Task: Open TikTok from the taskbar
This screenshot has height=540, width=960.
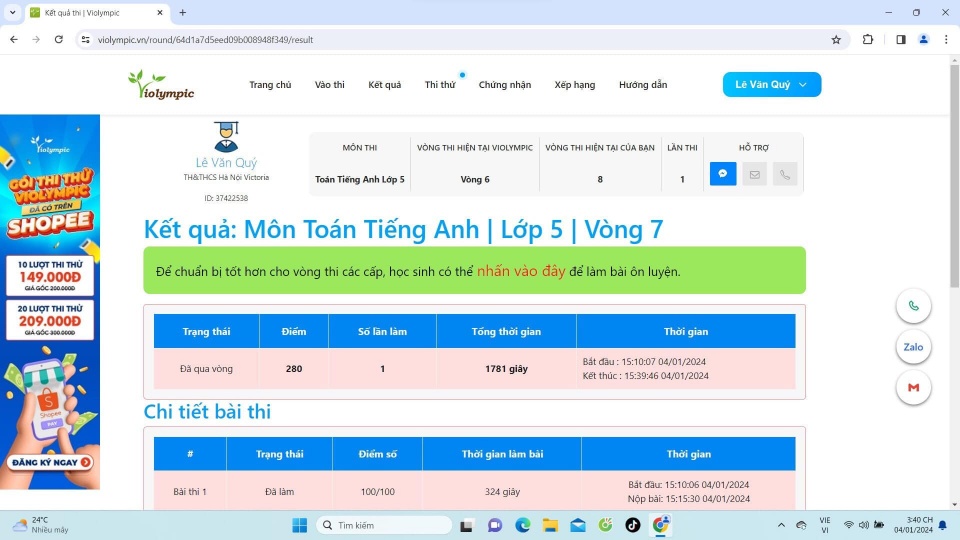Action: point(633,525)
